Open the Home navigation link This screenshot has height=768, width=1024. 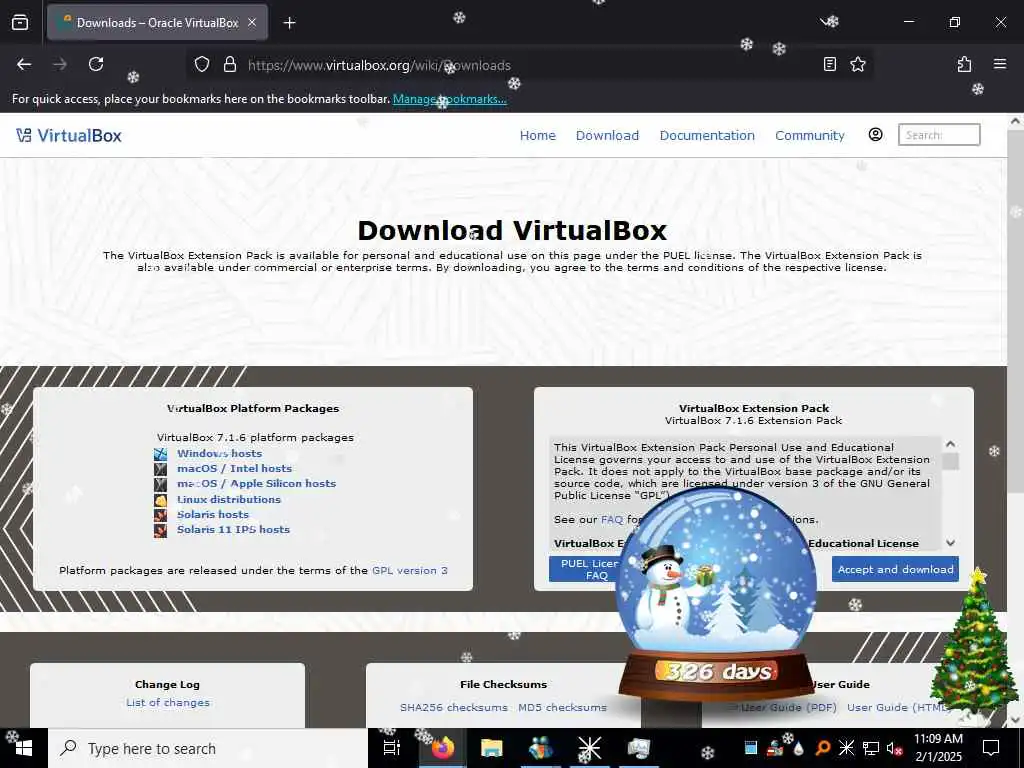point(537,135)
